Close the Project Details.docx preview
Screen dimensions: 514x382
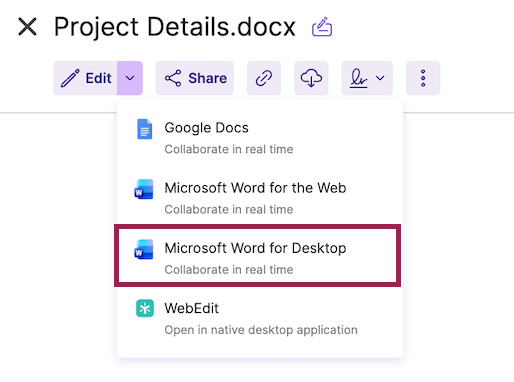[x=27, y=27]
